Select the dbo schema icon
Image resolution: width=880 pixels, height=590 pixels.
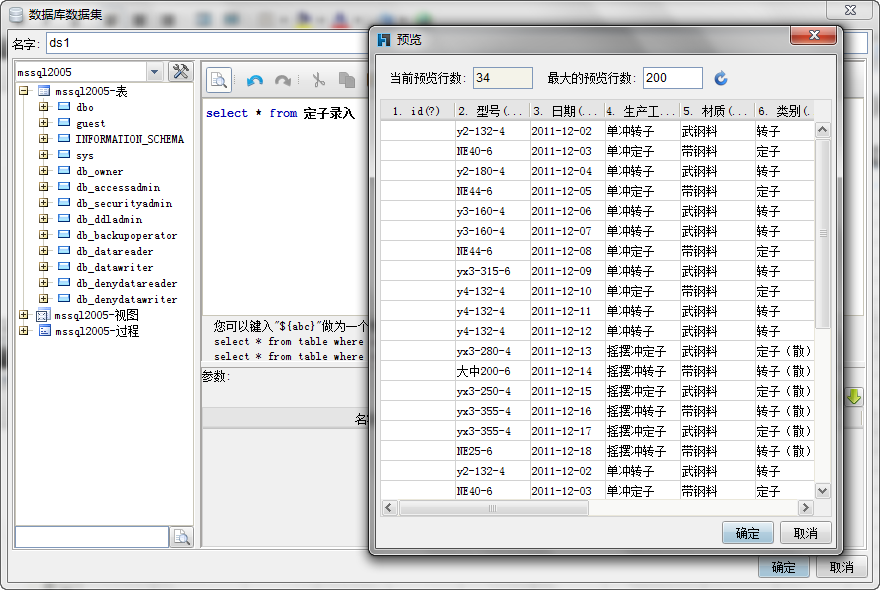click(64, 107)
